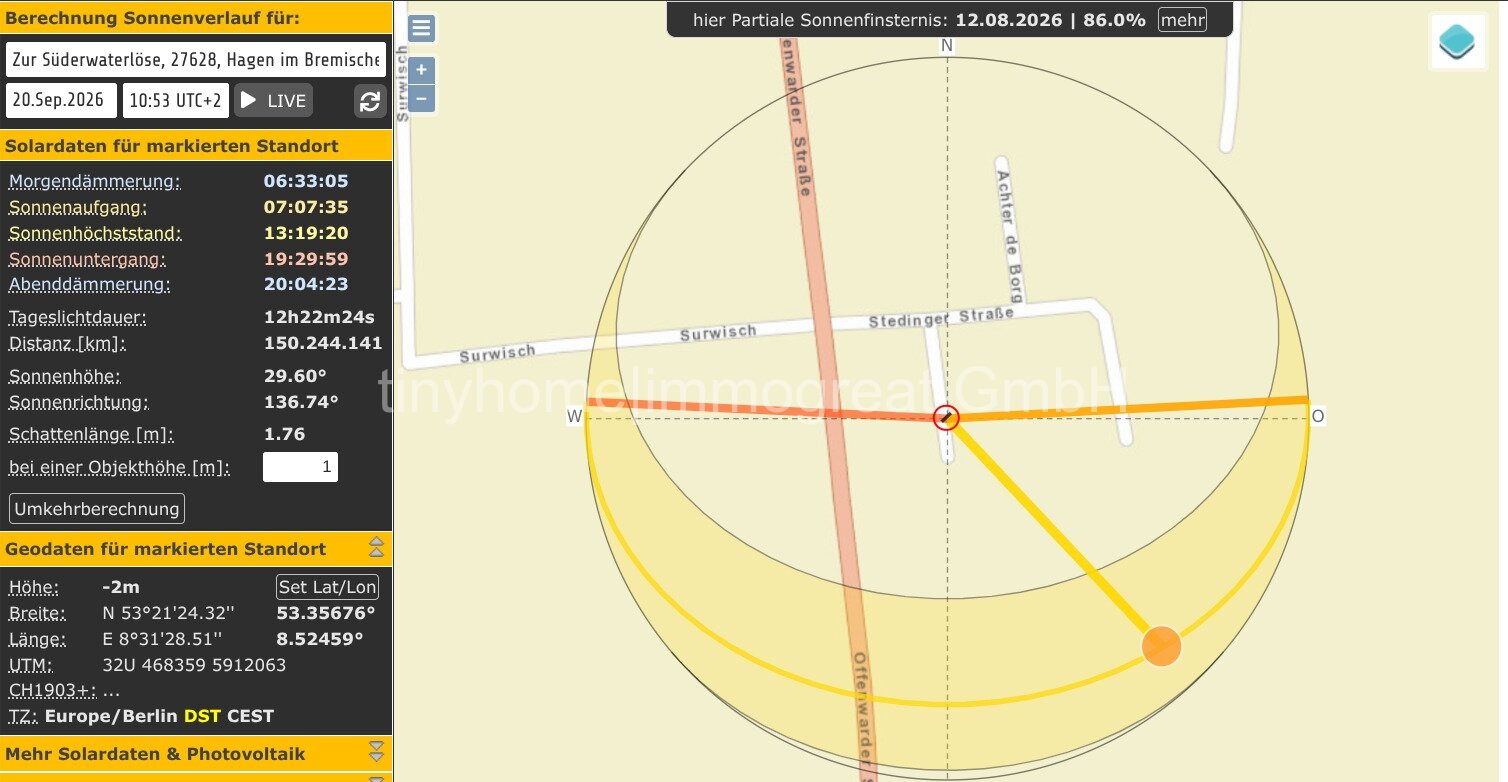Click the Sonnenhöhe label
1508x782 pixels.
click(x=65, y=377)
